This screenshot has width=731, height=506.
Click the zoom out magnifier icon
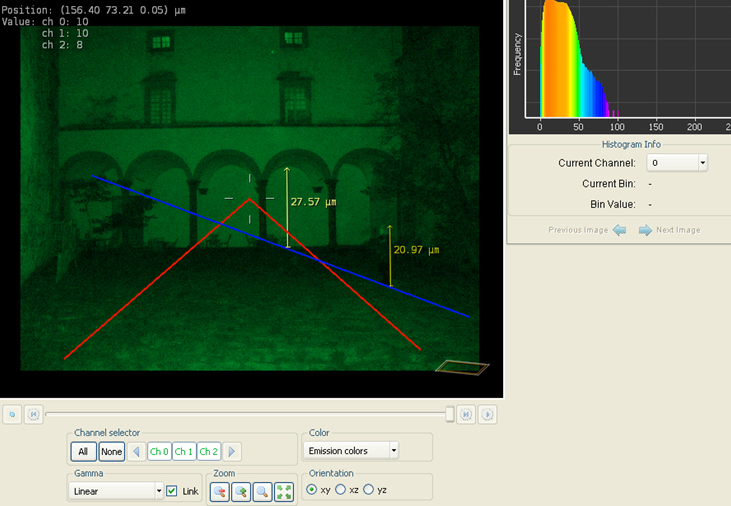click(217, 491)
